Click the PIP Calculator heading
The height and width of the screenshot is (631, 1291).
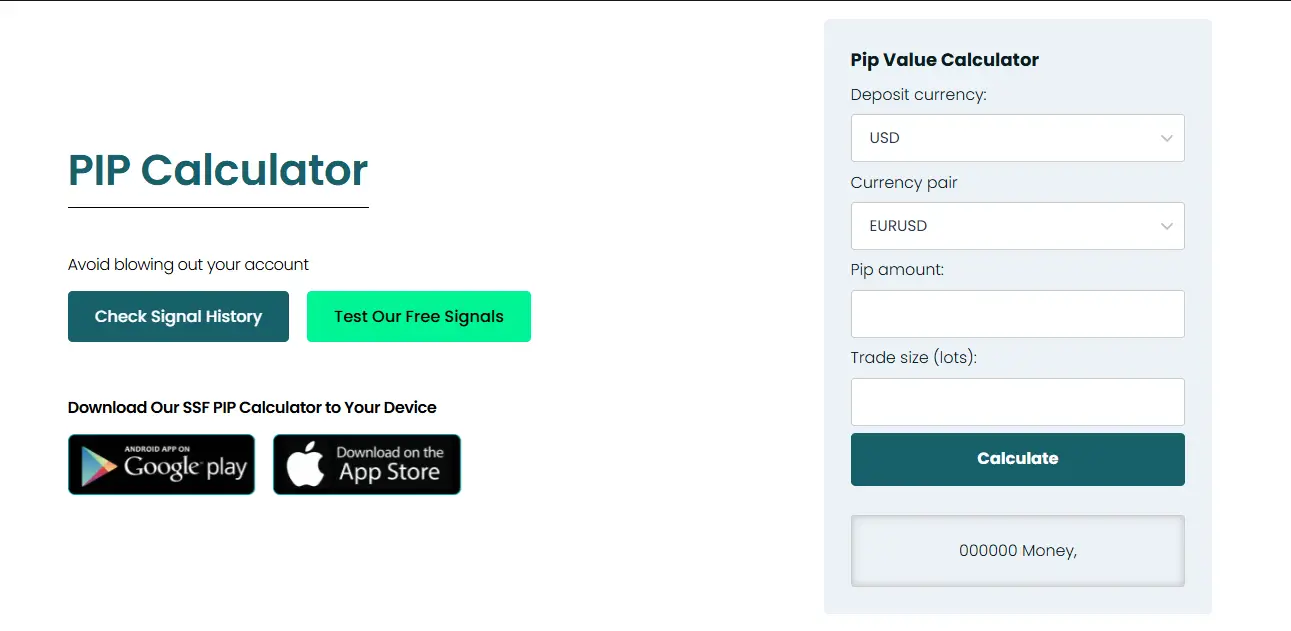point(217,170)
